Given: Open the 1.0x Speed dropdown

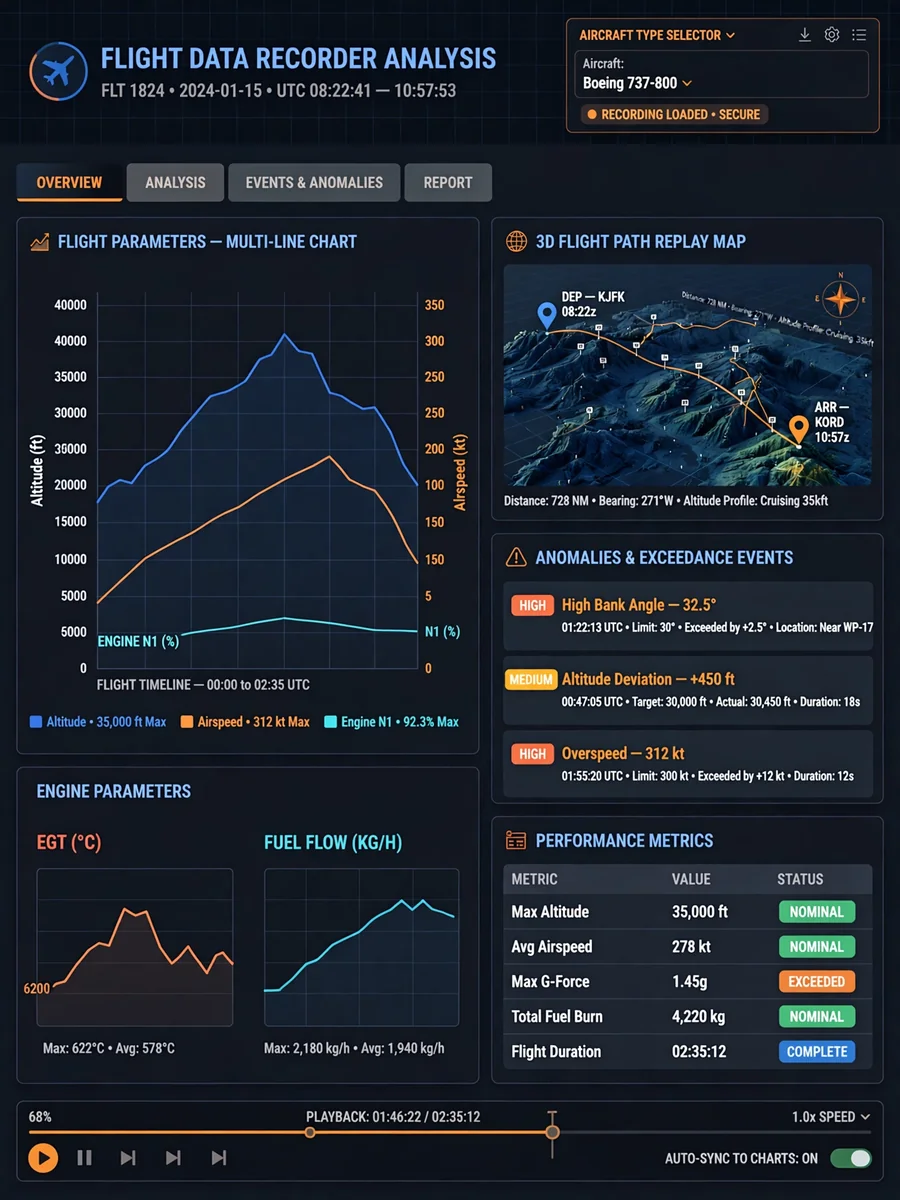Looking at the screenshot, I should 830,1116.
